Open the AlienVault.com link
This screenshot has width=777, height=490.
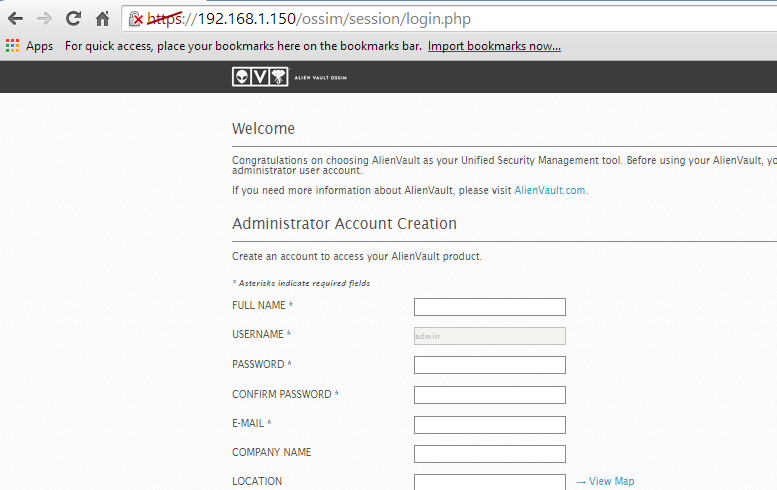[550, 190]
